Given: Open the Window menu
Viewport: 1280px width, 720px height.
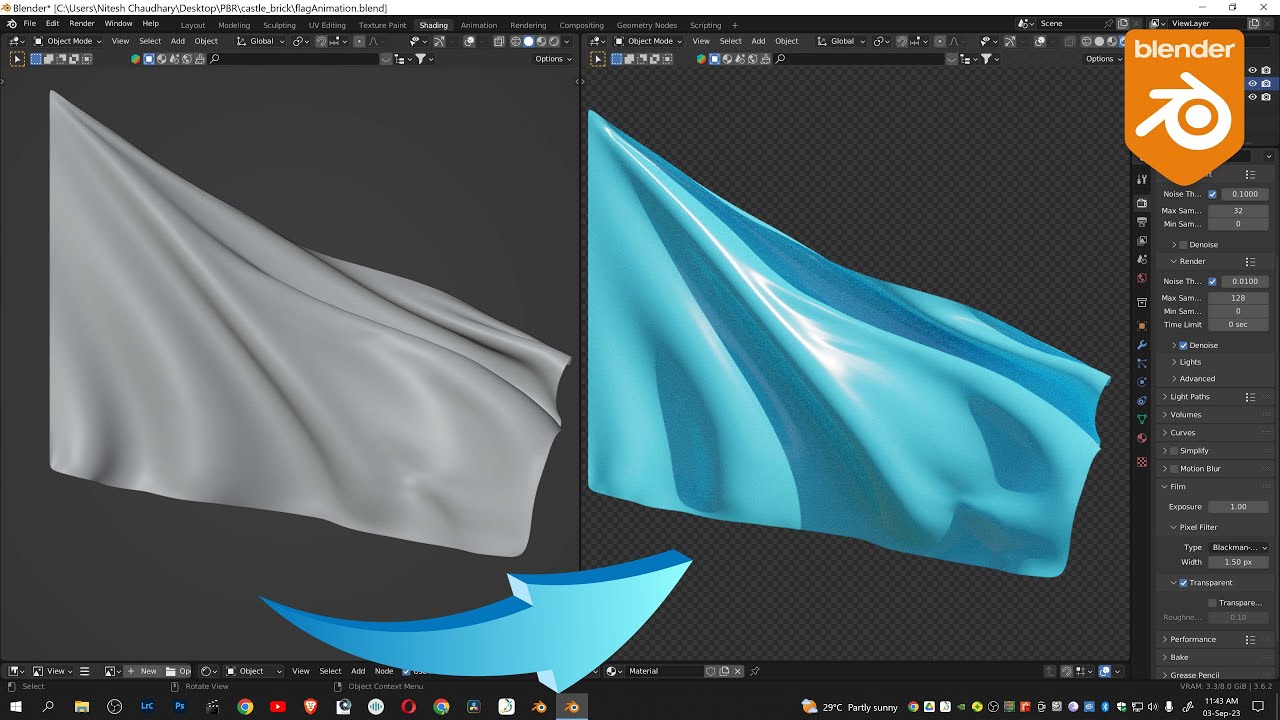Looking at the screenshot, I should click(118, 24).
